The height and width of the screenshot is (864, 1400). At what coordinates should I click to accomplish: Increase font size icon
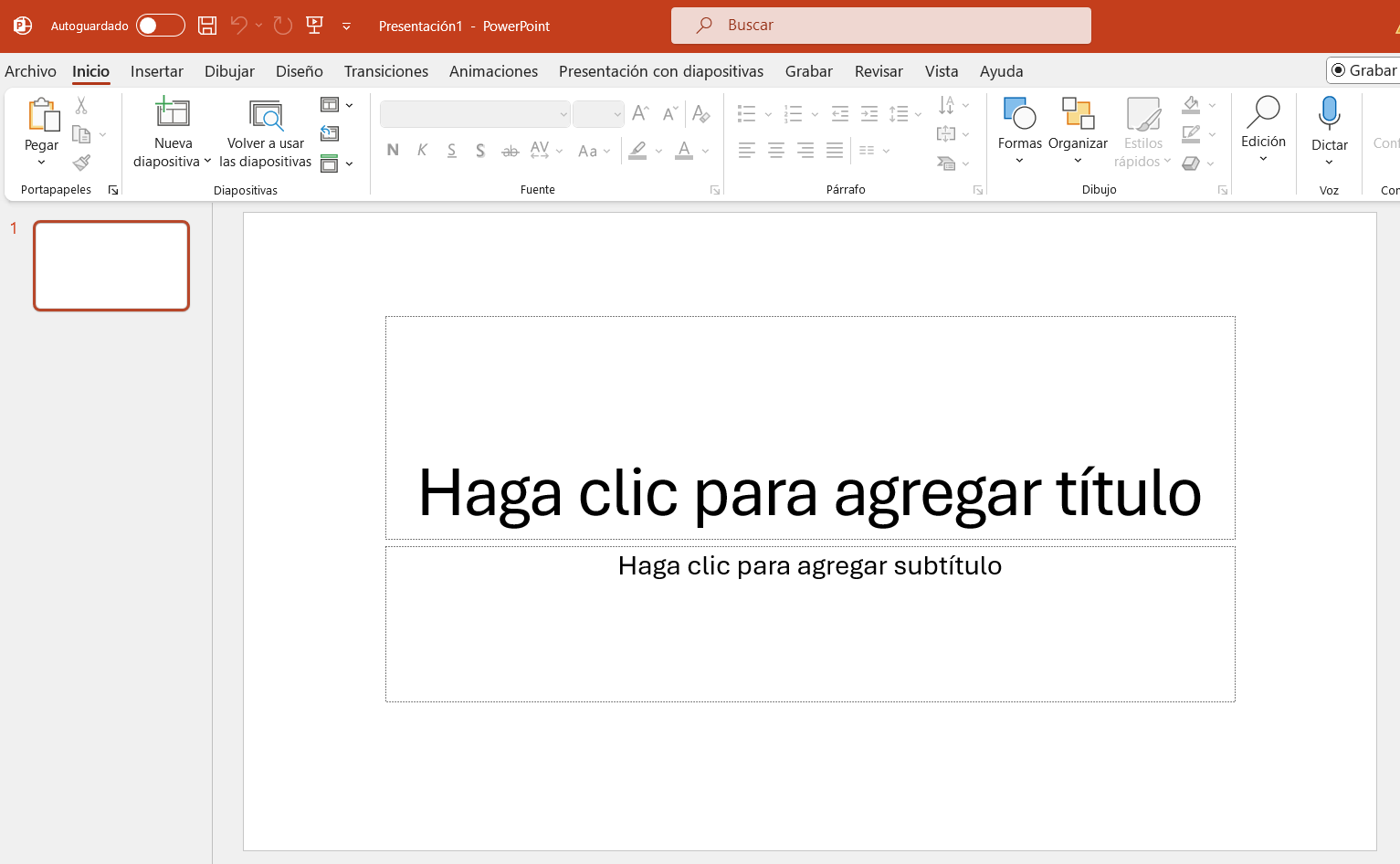(x=641, y=113)
